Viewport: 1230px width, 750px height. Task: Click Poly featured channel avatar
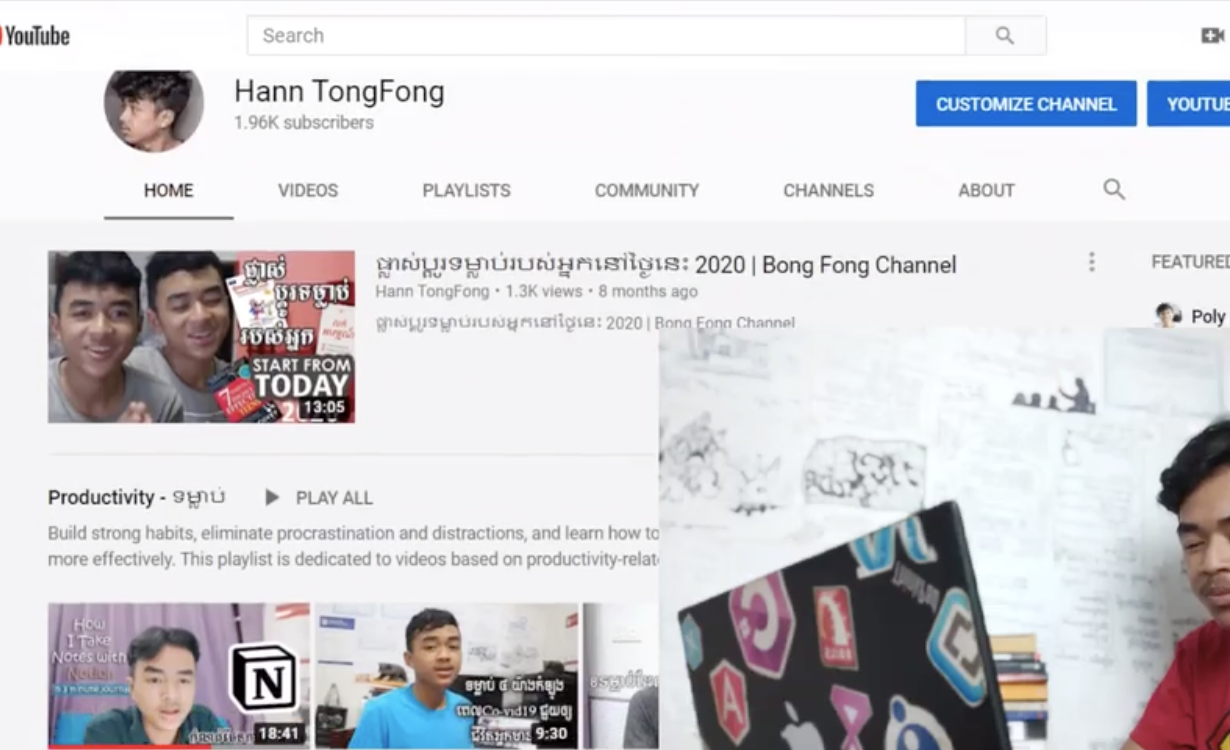(1168, 316)
